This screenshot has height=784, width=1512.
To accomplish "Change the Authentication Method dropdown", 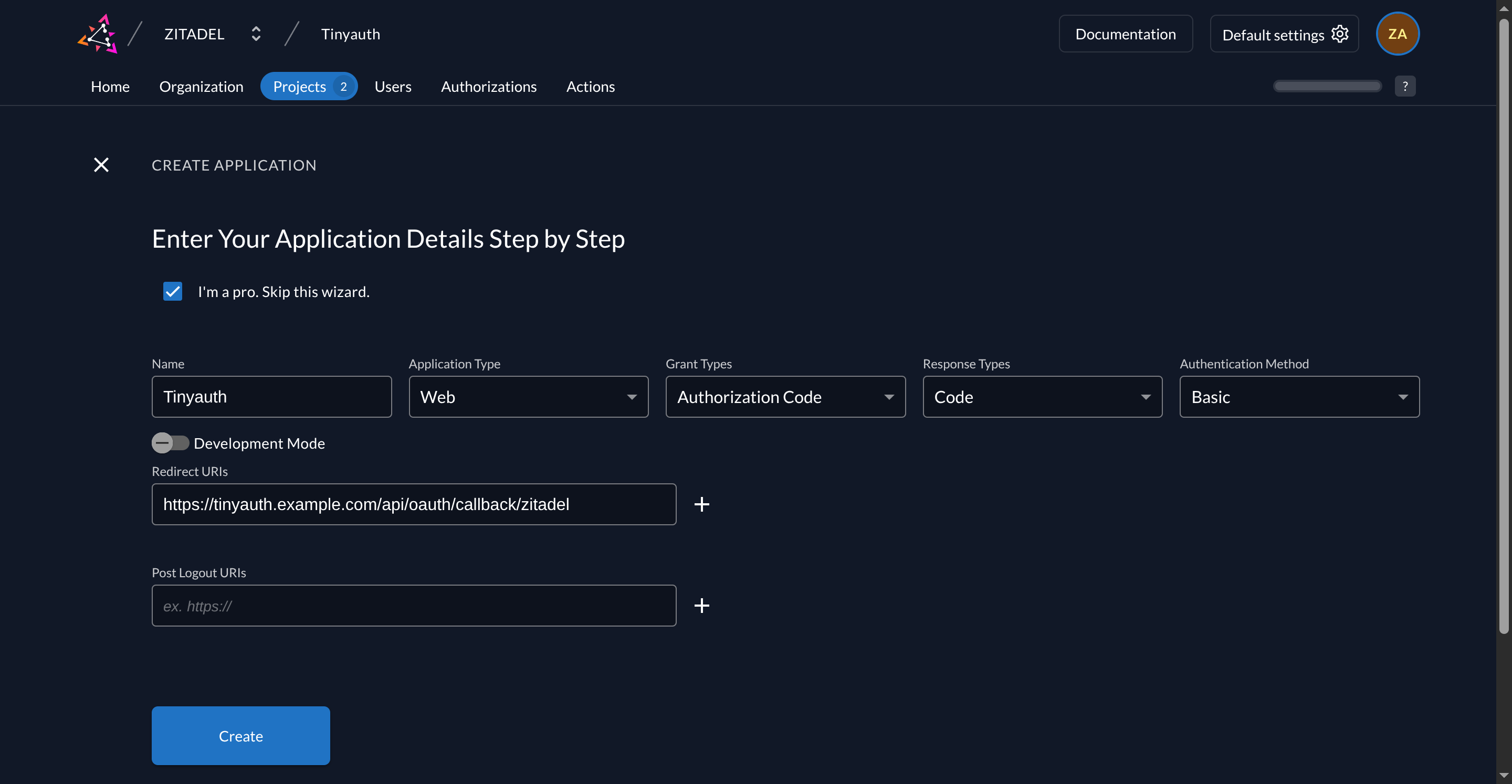I will pos(1299,397).
